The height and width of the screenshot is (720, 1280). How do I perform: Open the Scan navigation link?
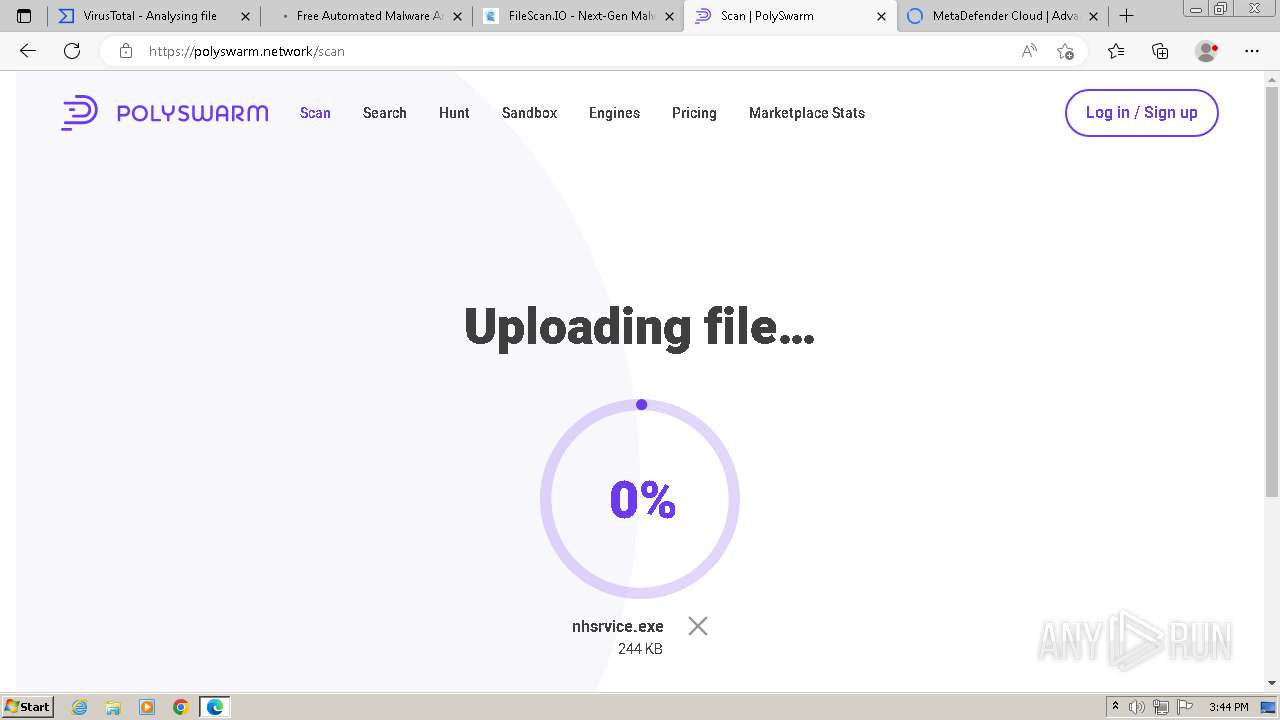[x=315, y=113]
